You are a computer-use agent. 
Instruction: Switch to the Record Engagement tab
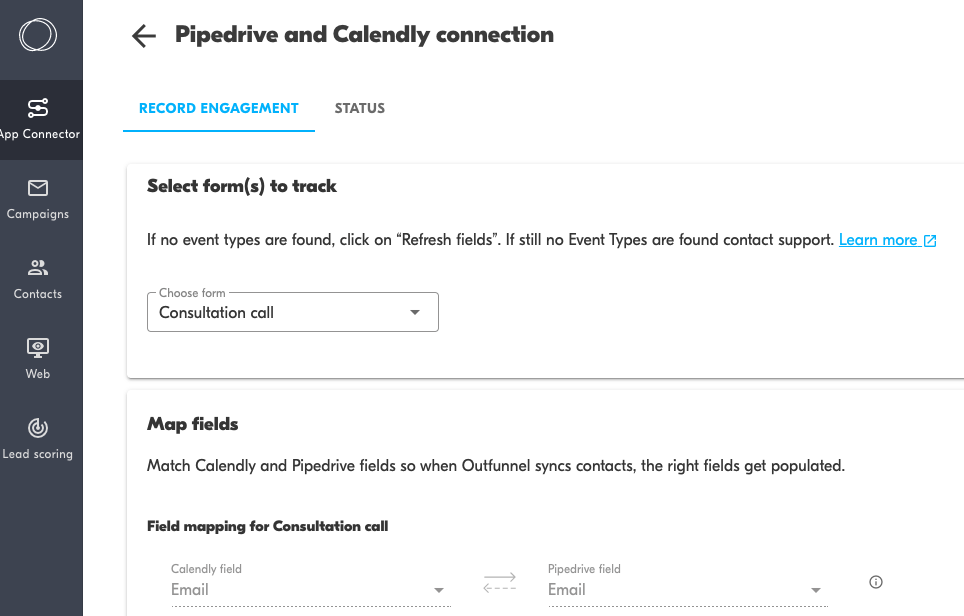tap(218, 108)
